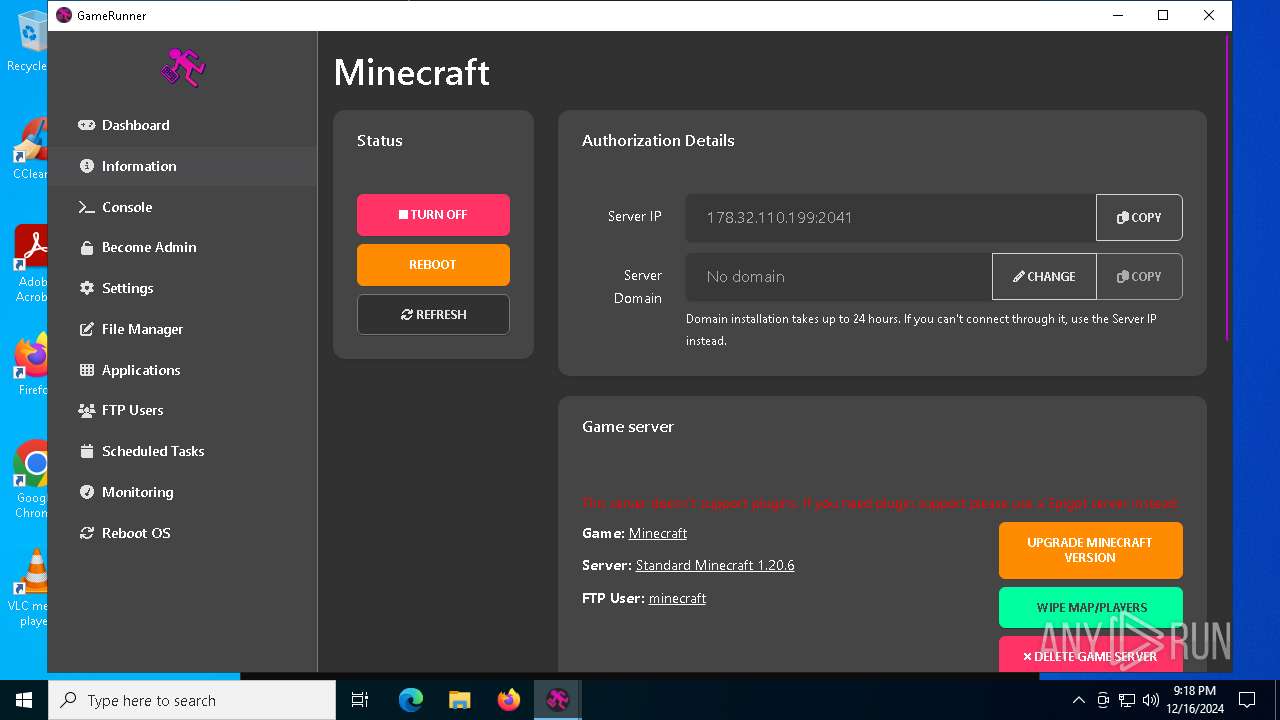Go to Become Admin page
Screen dimensions: 1280x720
click(x=182, y=247)
